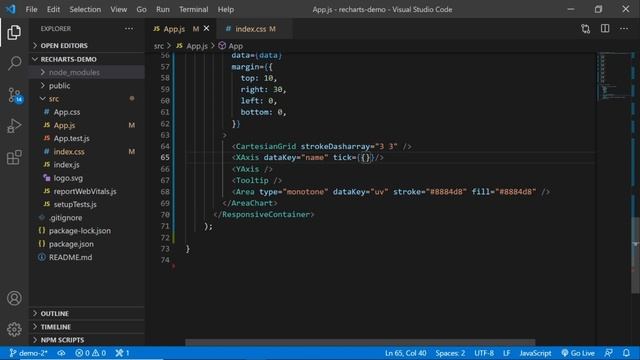Open the Extensions view
640x360 pixels.
tap(14, 157)
